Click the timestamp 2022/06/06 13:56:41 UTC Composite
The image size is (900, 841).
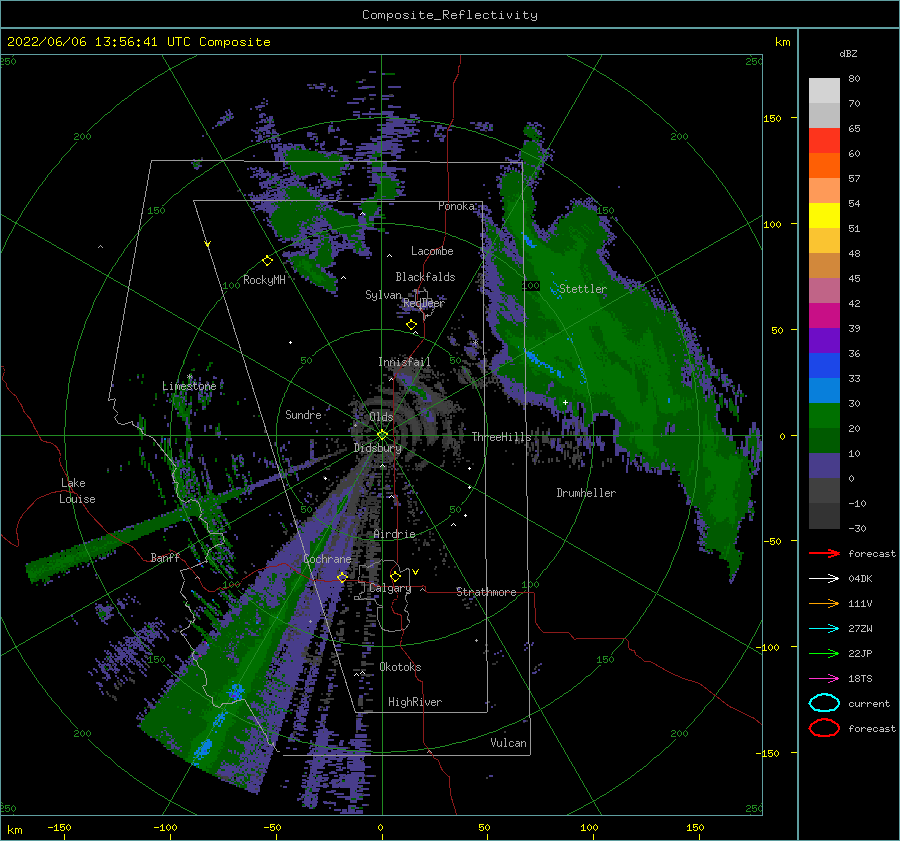click(x=138, y=42)
